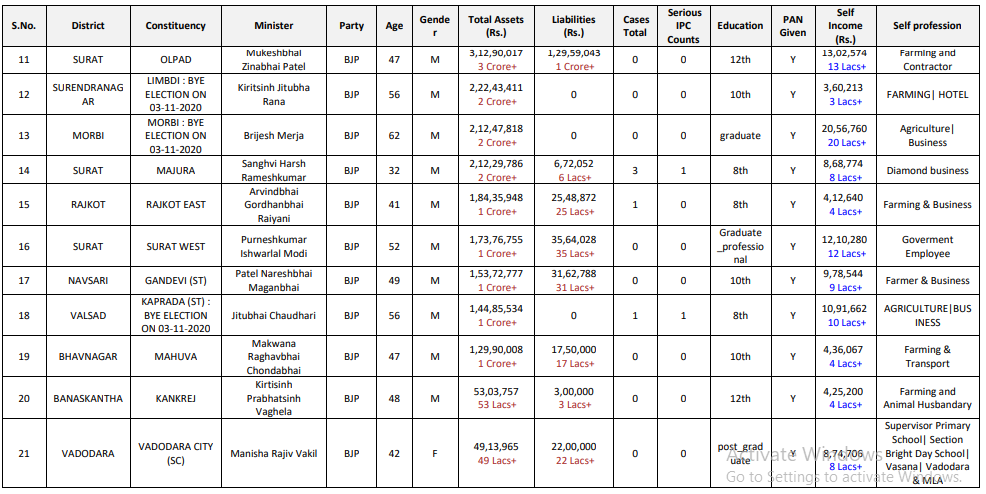
Task: Select the 'Graduate_professional' education cell
Action: coord(740,246)
